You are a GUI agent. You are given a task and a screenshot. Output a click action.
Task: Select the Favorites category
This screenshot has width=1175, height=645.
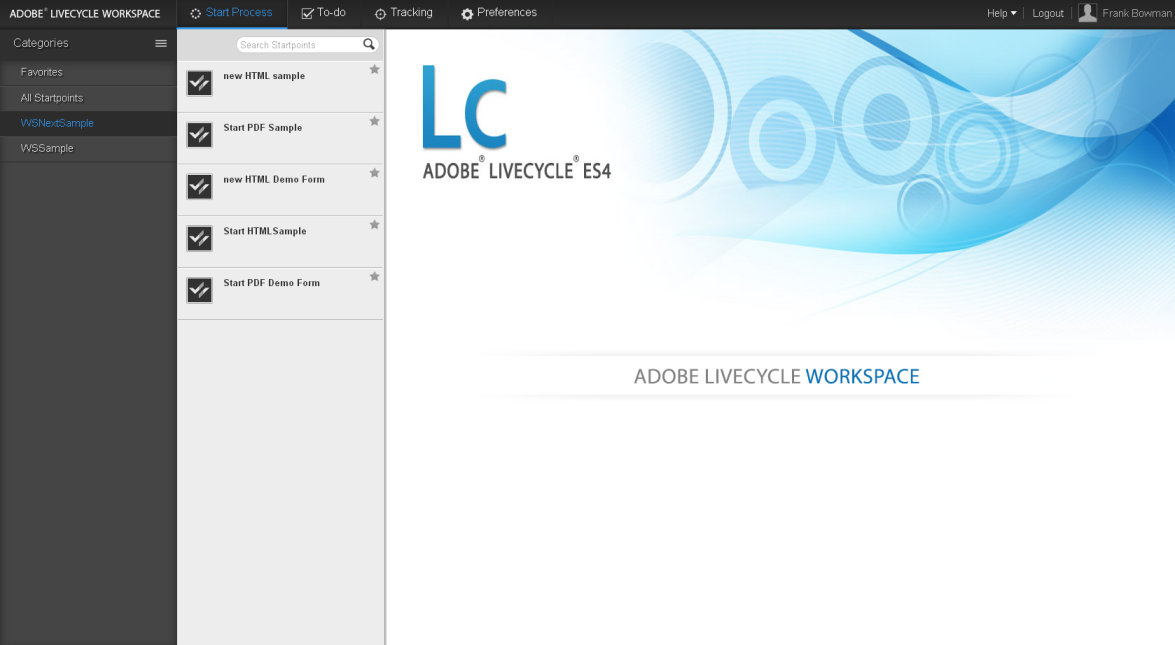coord(88,73)
